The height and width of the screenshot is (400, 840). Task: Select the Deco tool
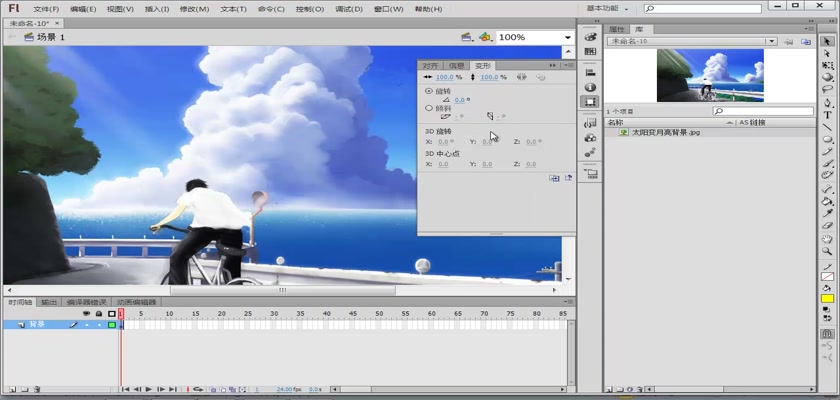click(827, 175)
